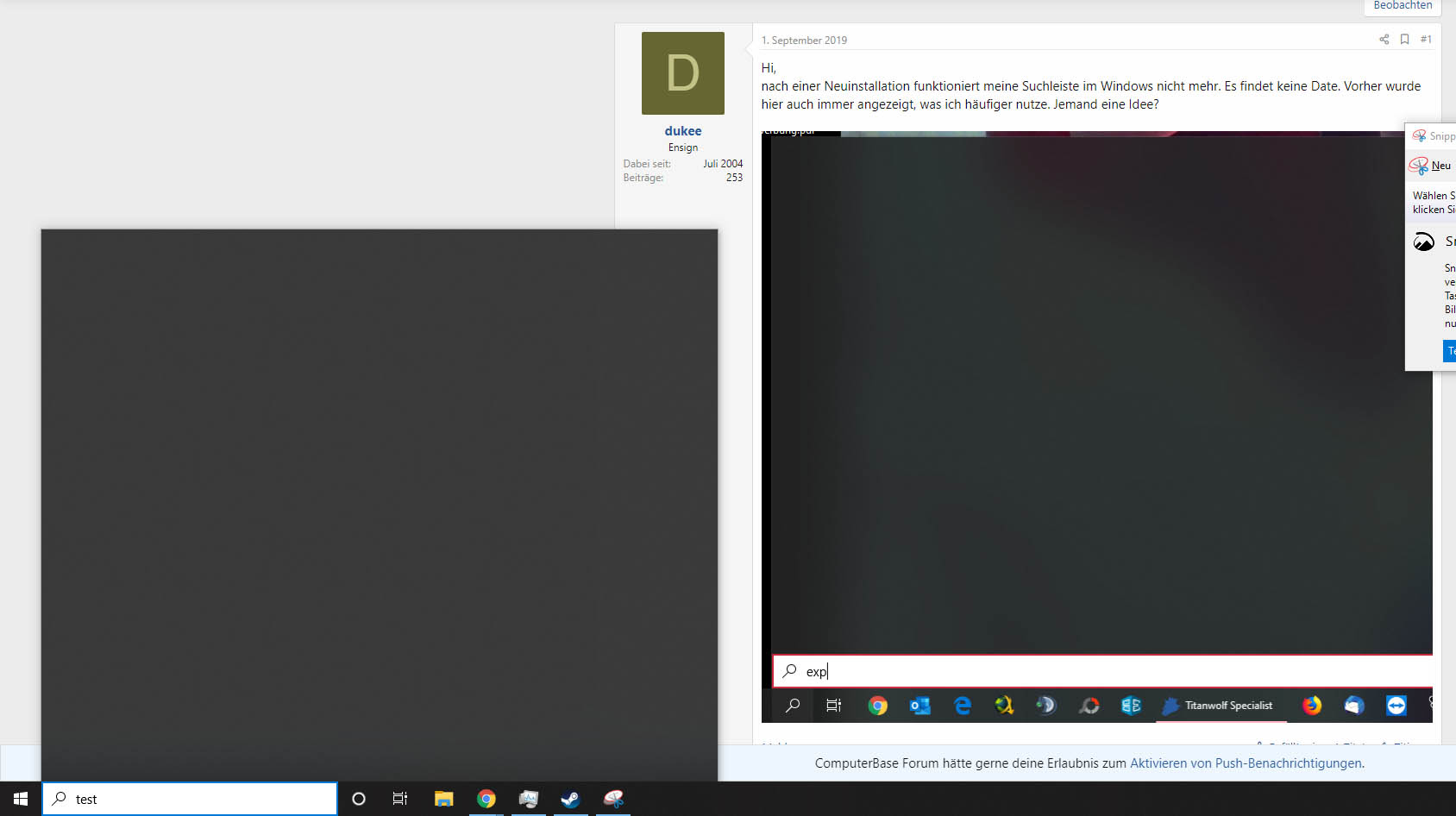Click the "Dabei seit:" label

tap(647, 164)
